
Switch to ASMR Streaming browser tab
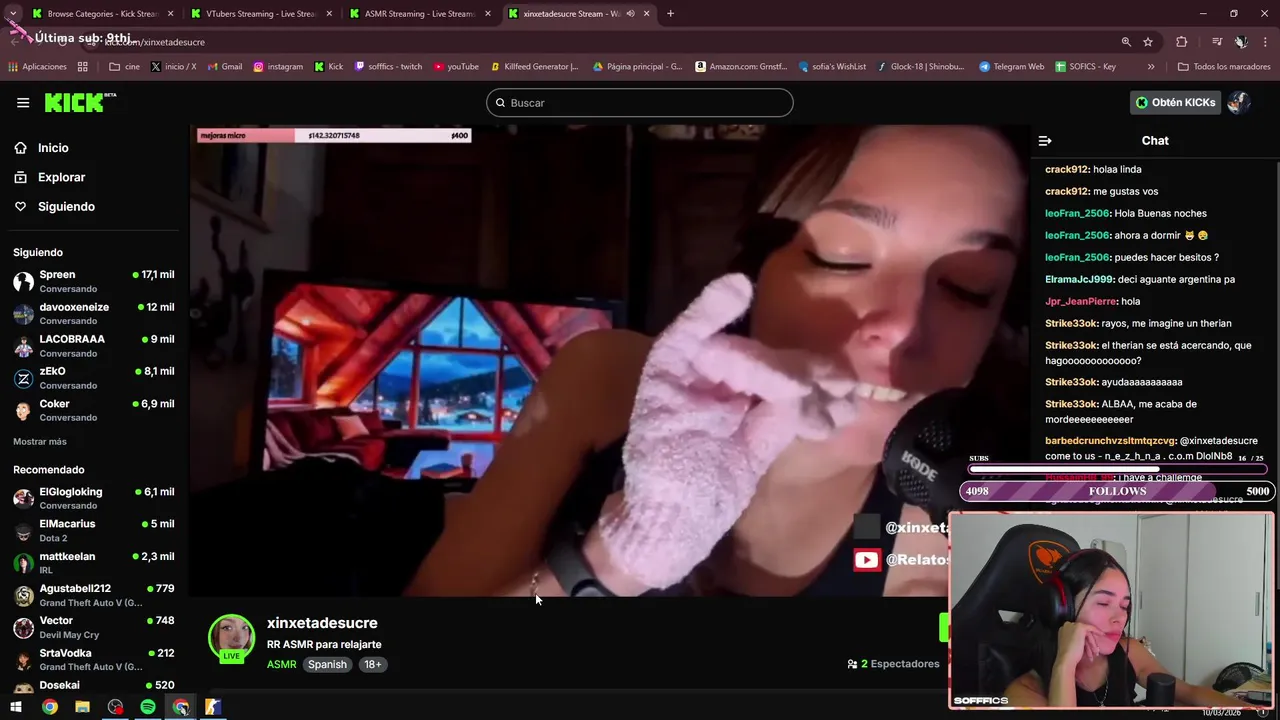pyautogui.click(x=418, y=13)
